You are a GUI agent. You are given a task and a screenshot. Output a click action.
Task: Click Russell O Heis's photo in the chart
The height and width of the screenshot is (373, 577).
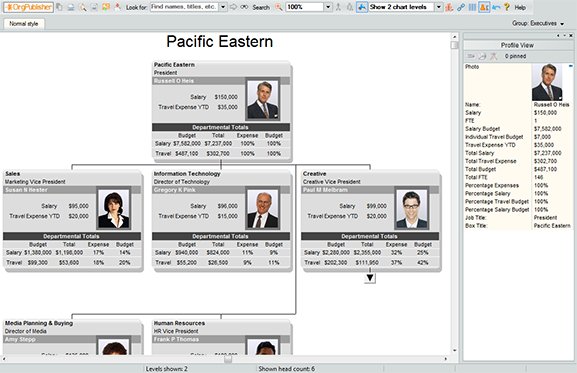263,99
